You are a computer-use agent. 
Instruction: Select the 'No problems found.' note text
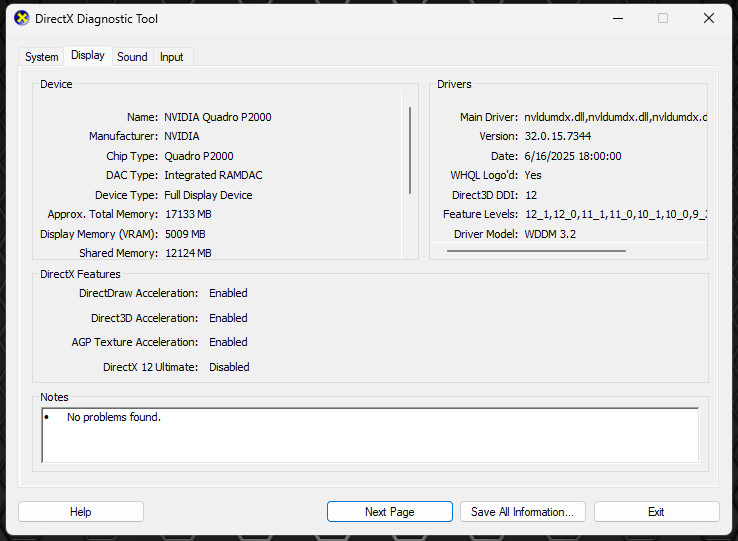click(x=113, y=417)
